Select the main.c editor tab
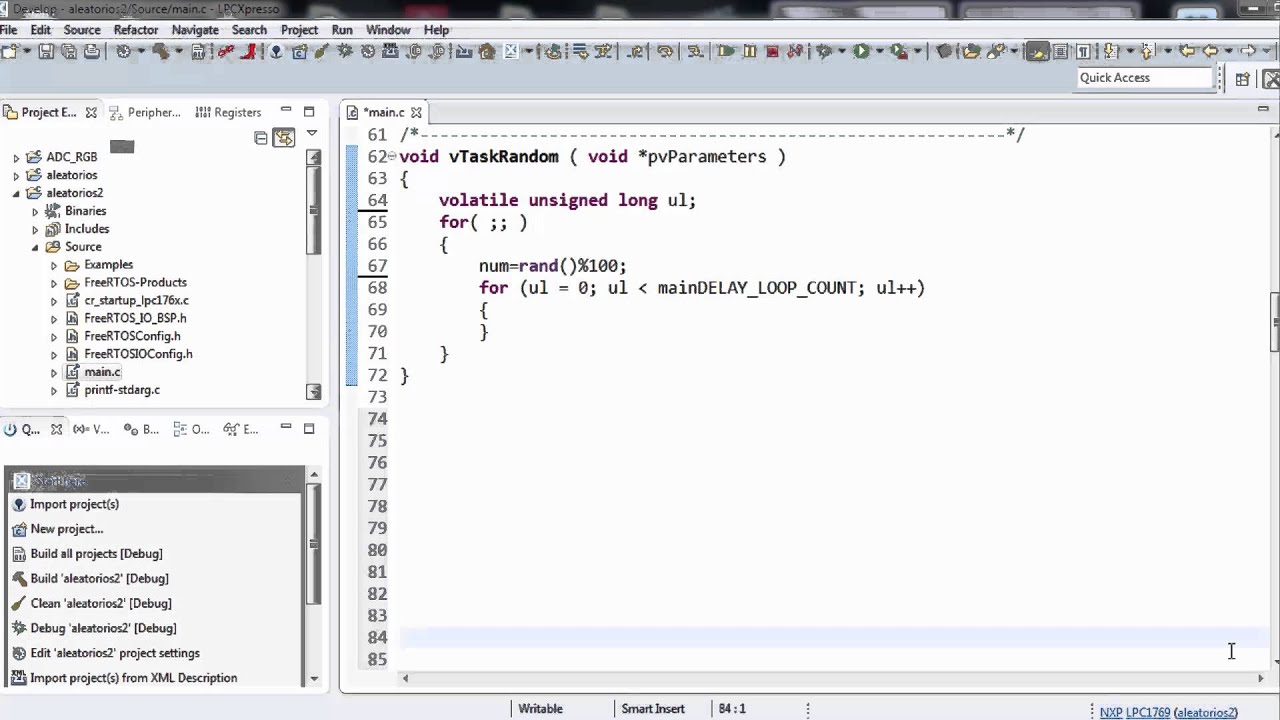The image size is (1280, 720). 384,112
